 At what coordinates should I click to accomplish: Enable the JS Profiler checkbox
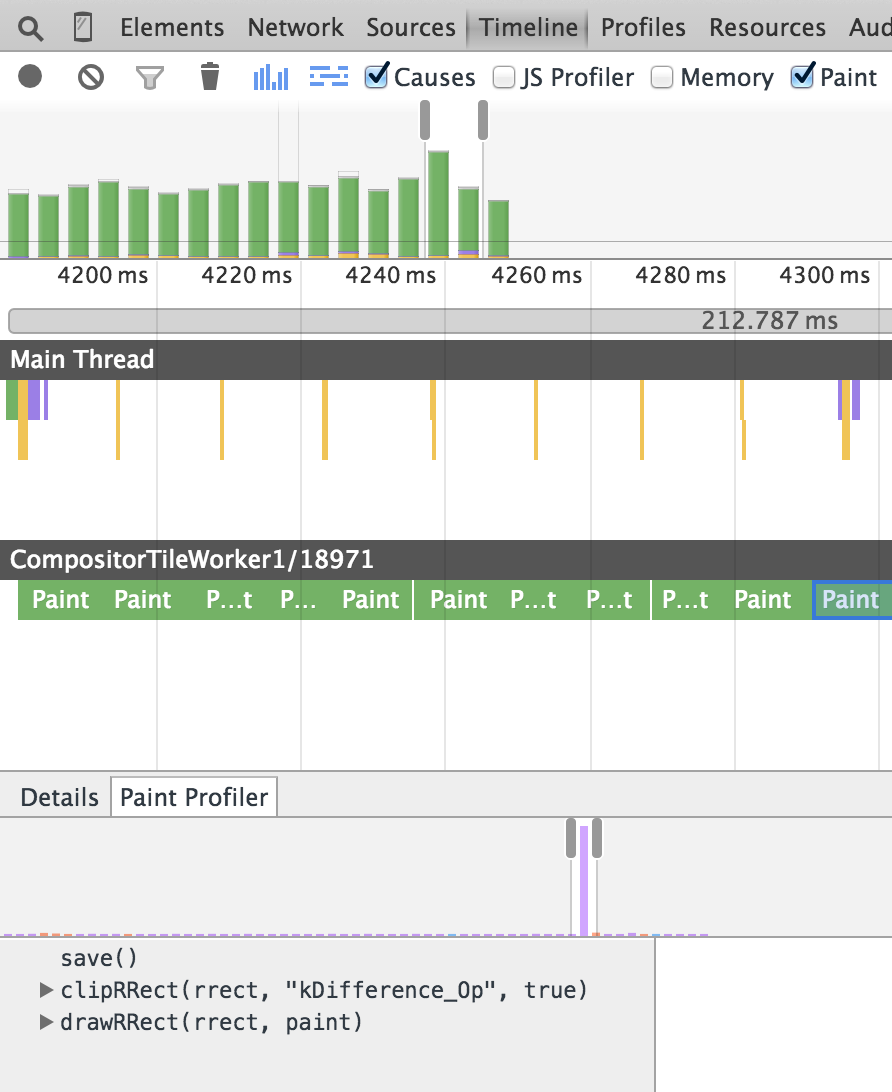[503, 77]
